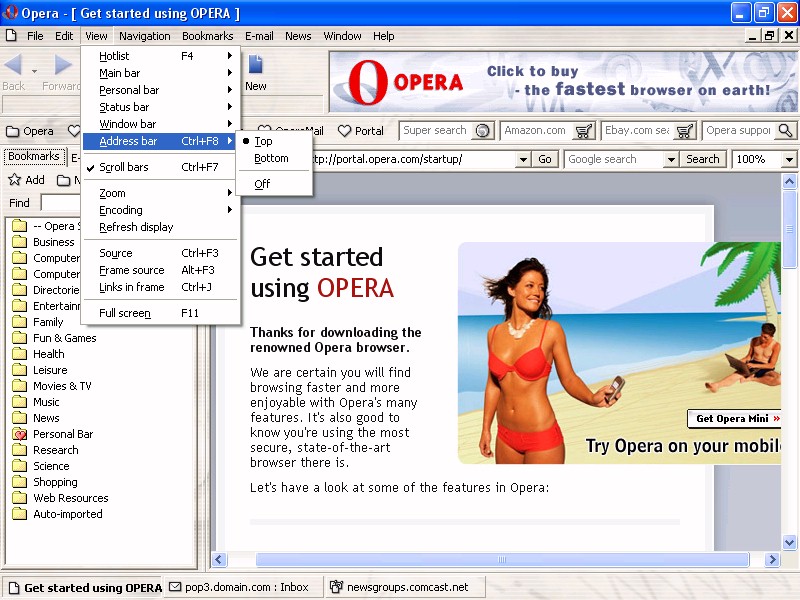The width and height of the screenshot is (800, 600).
Task: Choose Frame source menu entry
Action: [160, 270]
